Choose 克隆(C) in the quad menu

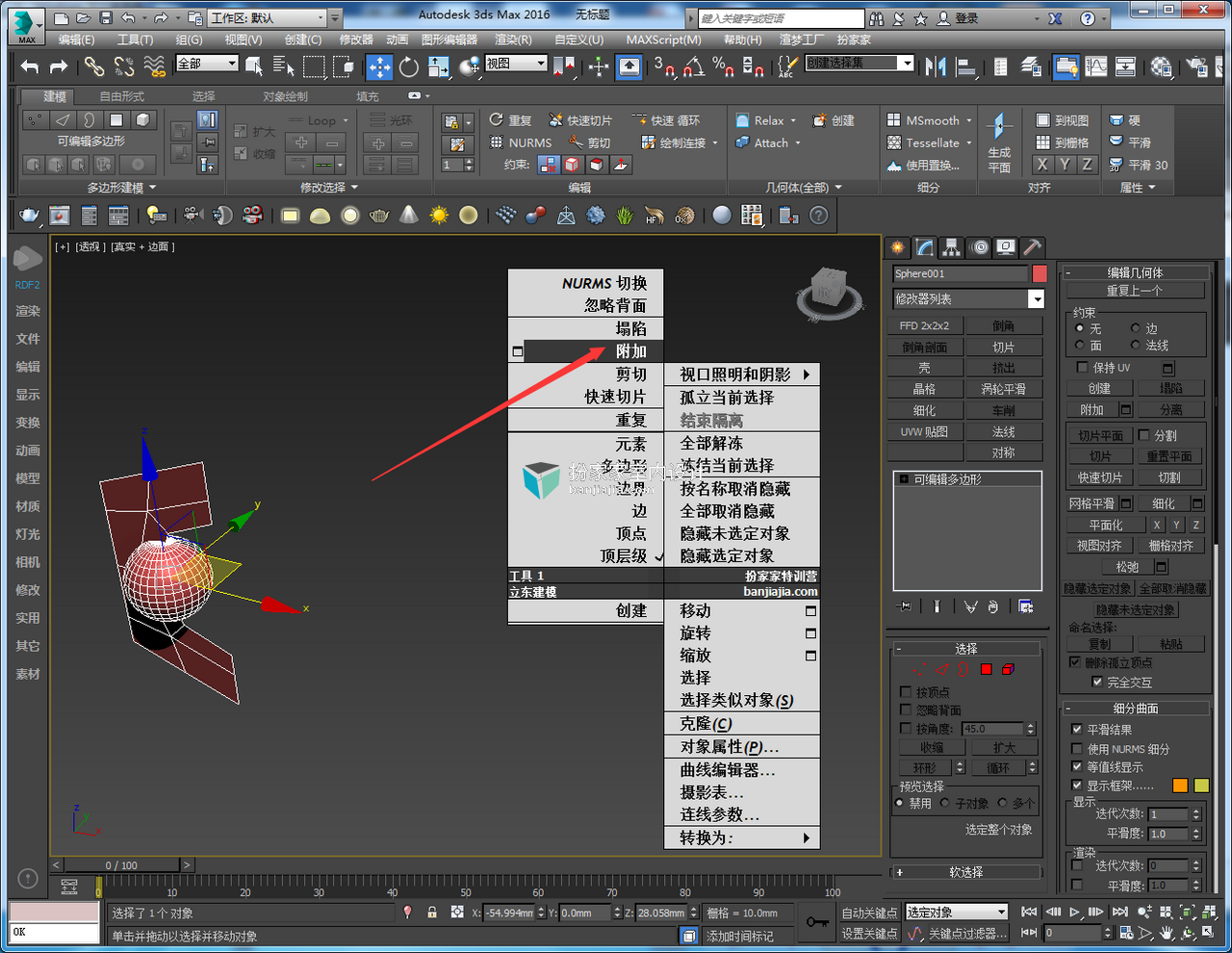click(742, 724)
